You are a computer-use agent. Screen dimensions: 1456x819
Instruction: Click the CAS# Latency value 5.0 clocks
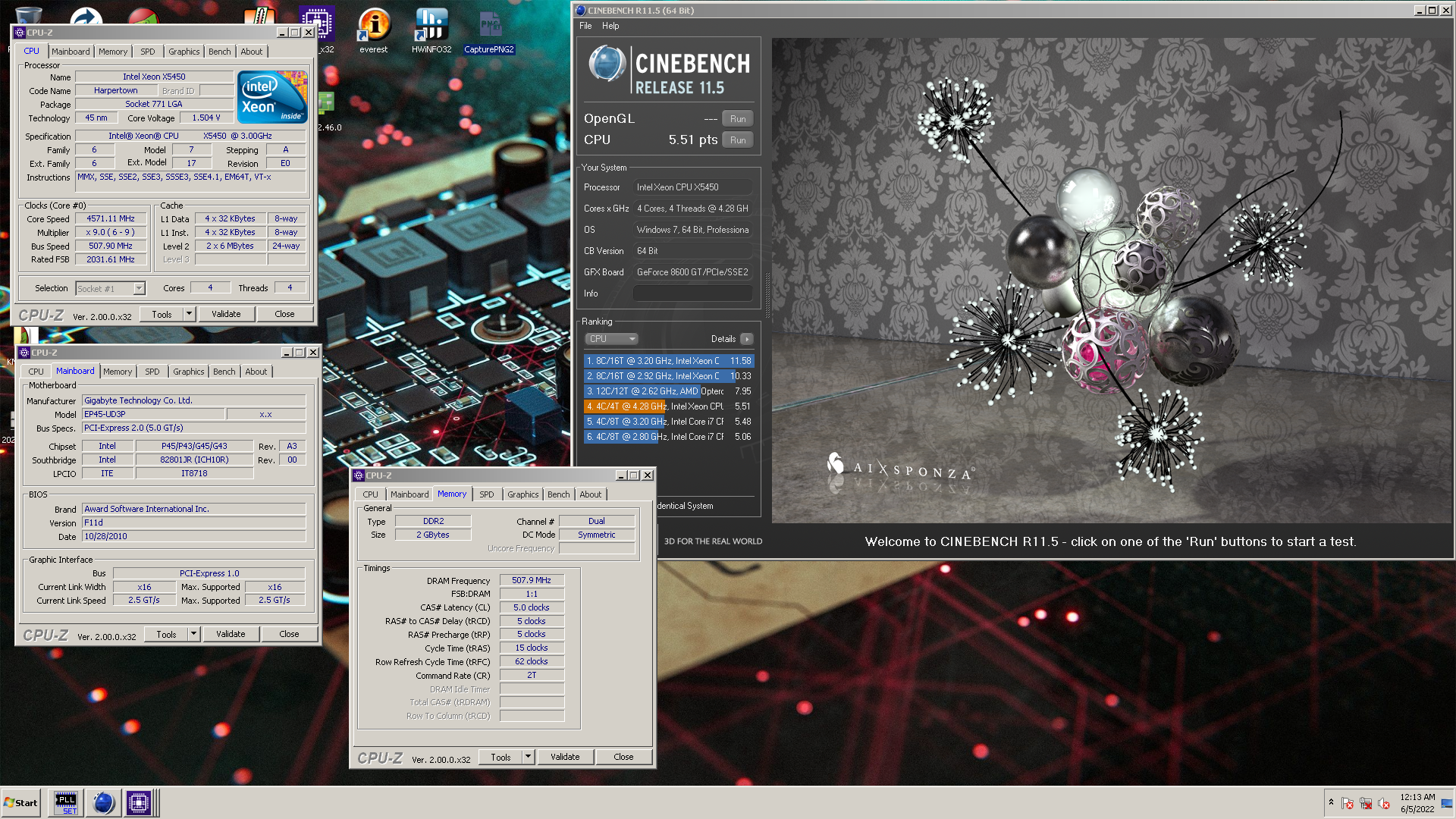[x=532, y=607]
